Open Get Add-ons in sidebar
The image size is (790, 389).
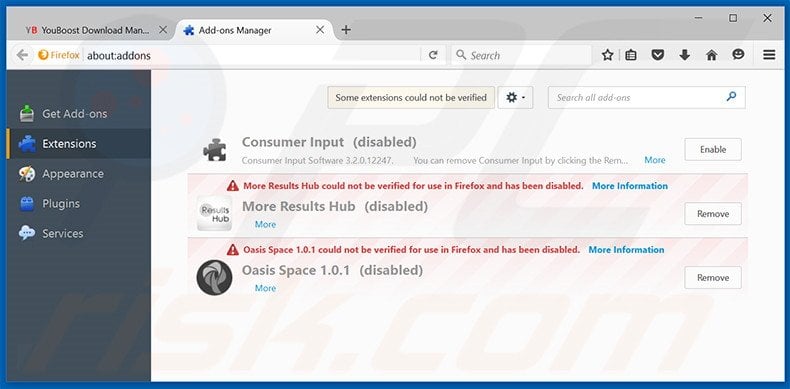click(x=79, y=114)
